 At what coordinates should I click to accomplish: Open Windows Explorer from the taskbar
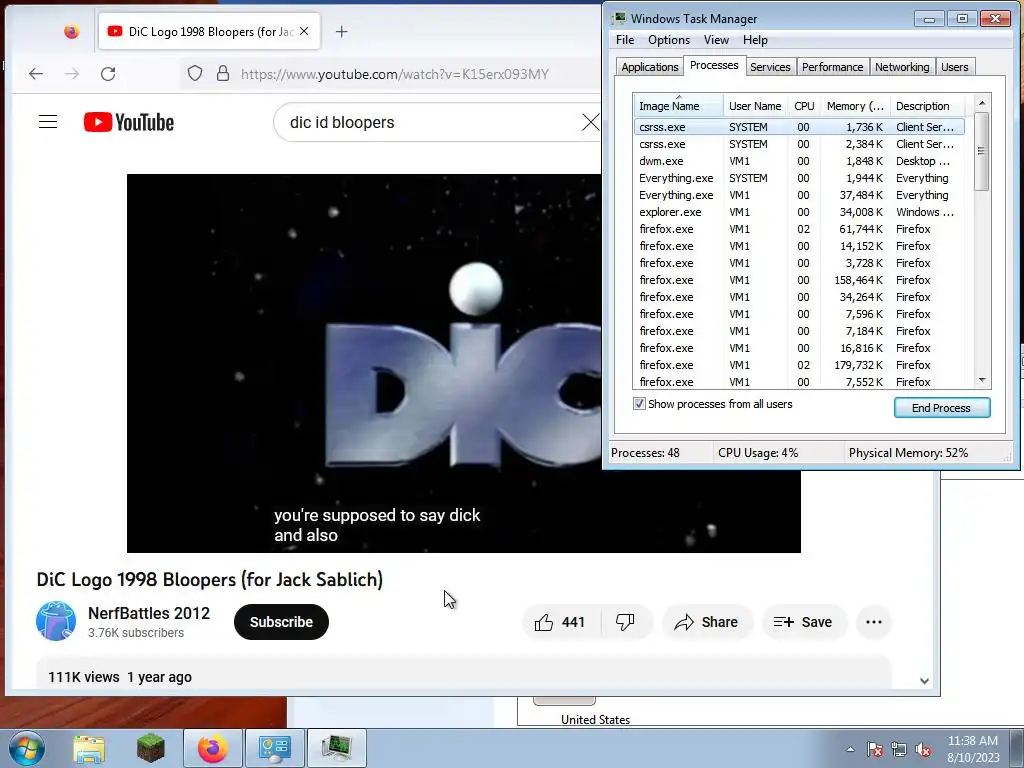click(89, 748)
